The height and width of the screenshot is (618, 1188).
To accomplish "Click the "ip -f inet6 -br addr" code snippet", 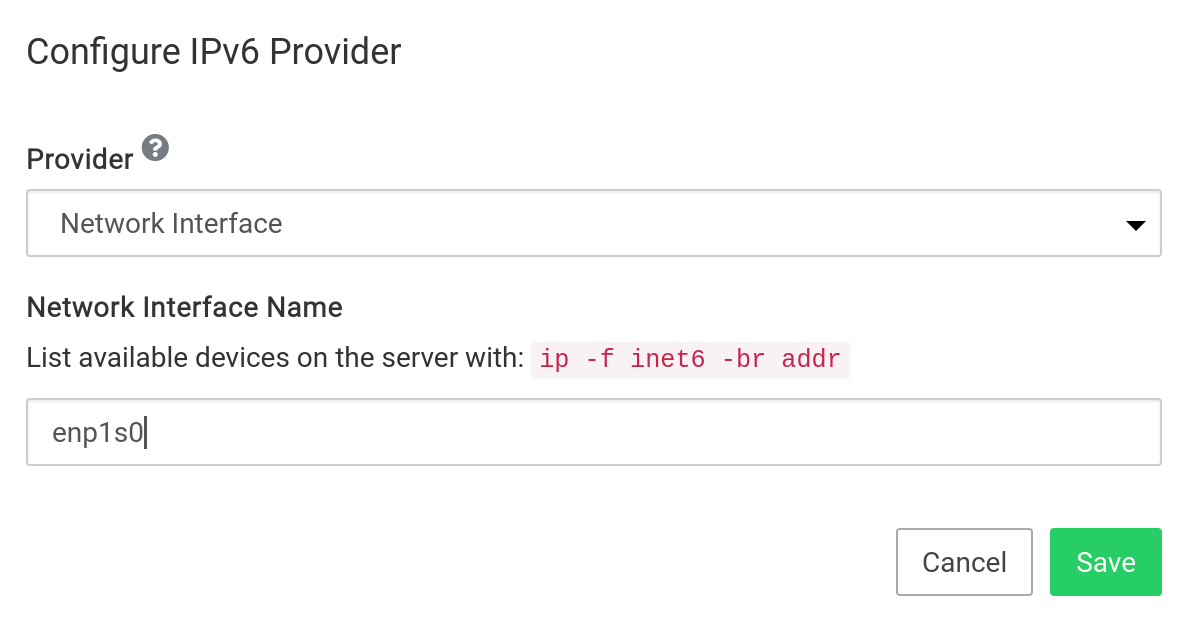I will pos(690,359).
